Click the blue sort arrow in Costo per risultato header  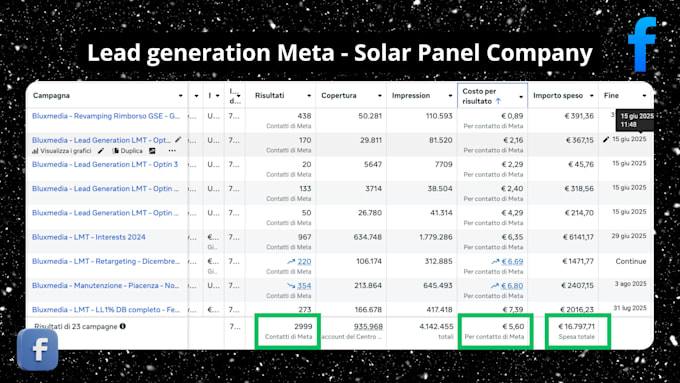(498, 101)
